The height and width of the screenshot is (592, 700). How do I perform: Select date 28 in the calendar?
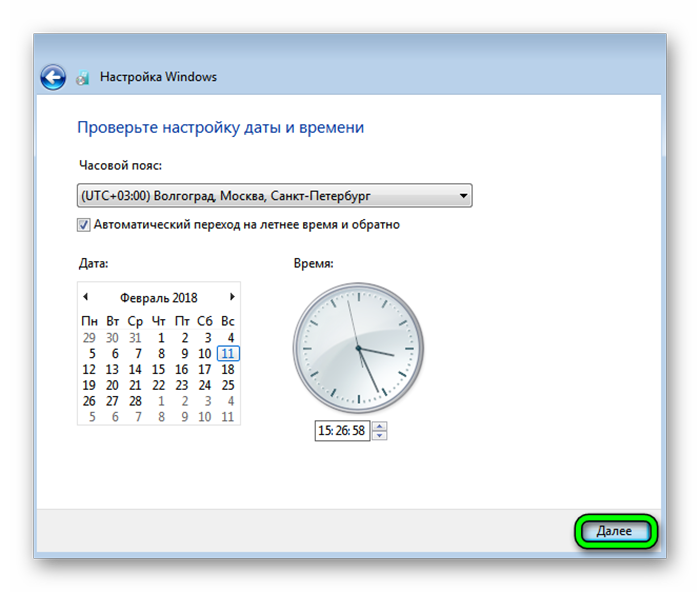pos(135,401)
